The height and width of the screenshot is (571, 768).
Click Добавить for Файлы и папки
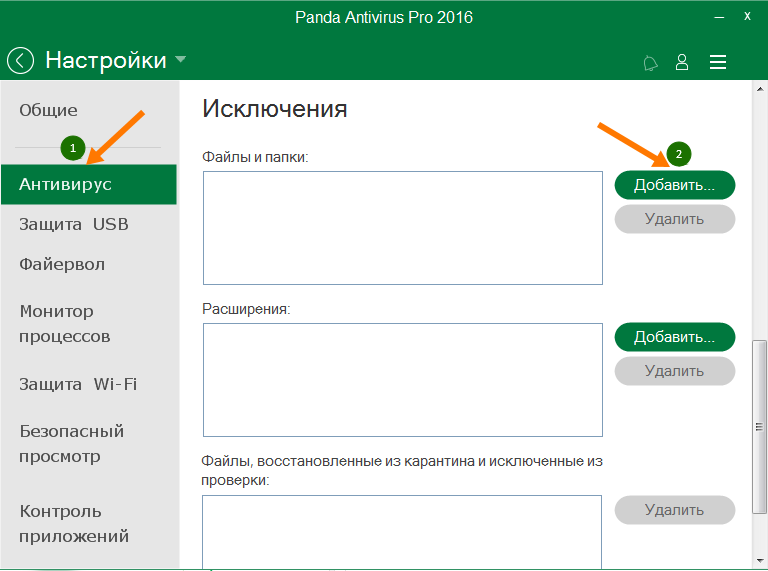[674, 185]
